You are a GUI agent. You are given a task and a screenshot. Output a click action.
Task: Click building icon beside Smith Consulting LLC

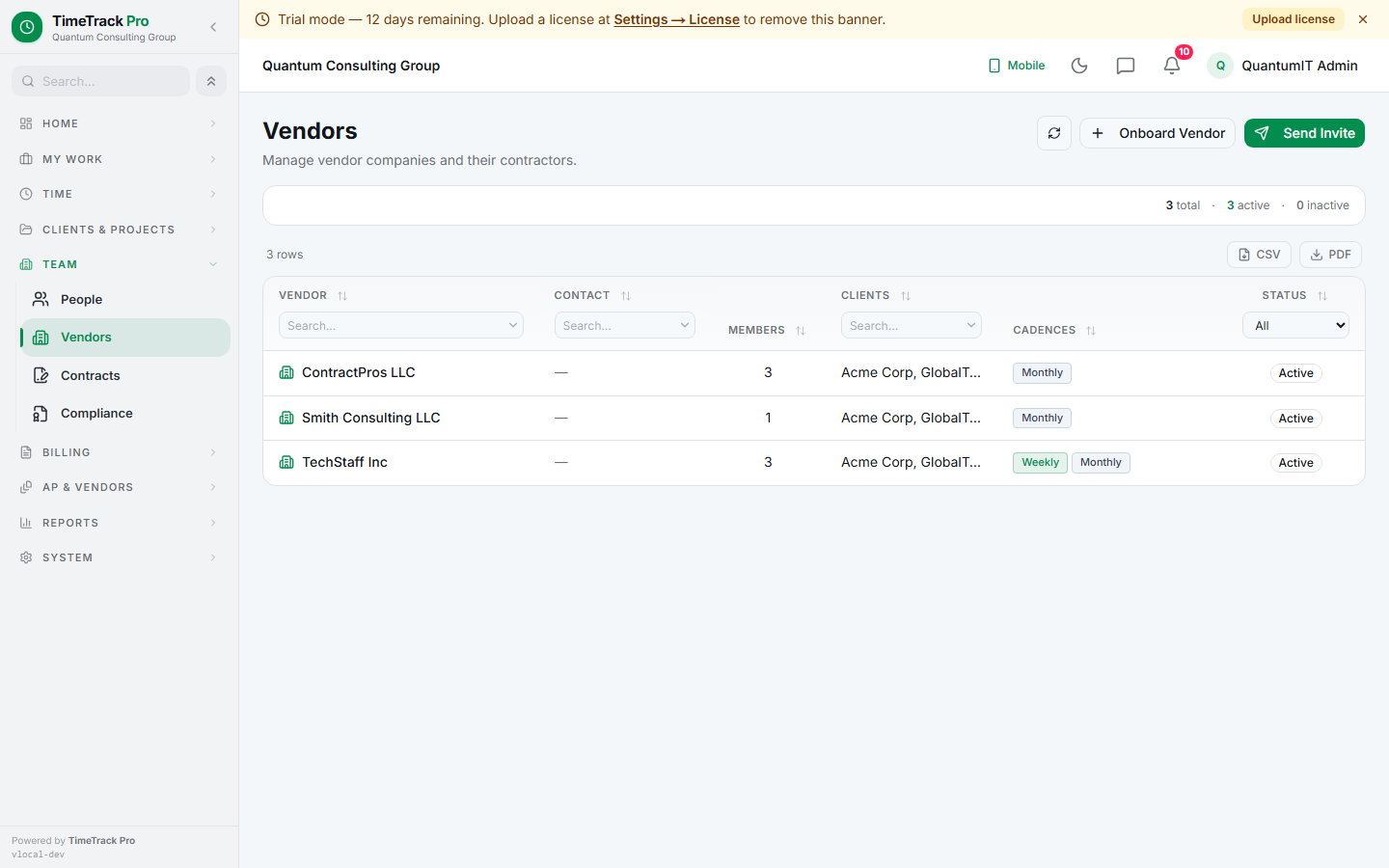pyautogui.click(x=286, y=418)
